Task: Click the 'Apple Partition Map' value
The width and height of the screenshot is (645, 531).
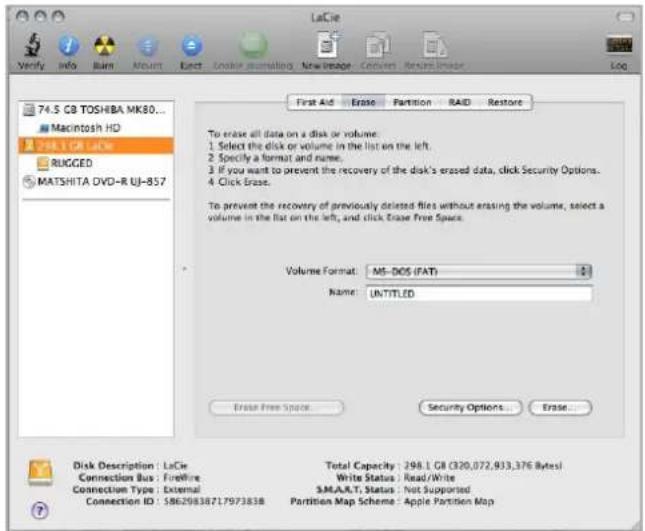Action: pyautogui.click(x=448, y=501)
